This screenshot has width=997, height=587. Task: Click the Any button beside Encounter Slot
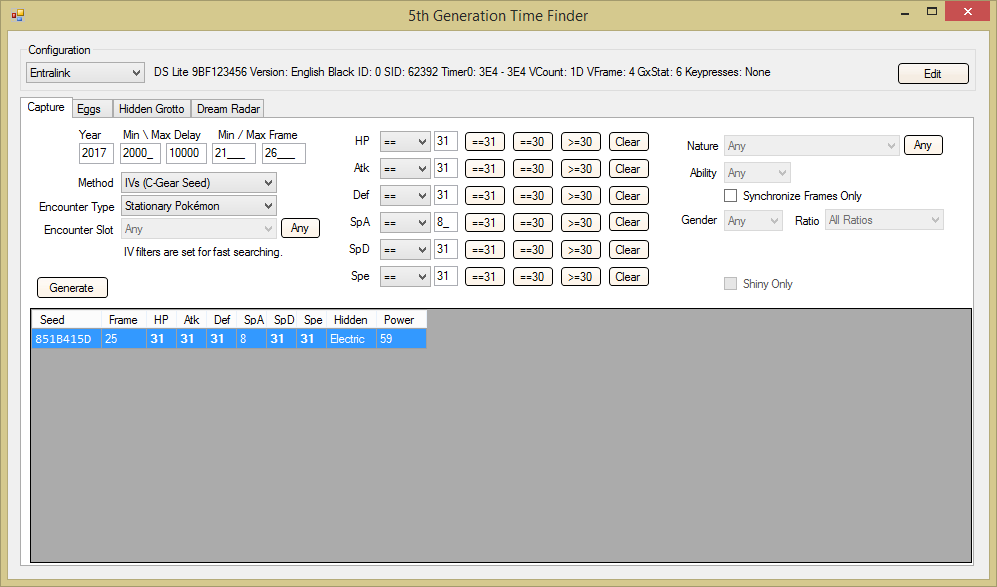pos(300,228)
